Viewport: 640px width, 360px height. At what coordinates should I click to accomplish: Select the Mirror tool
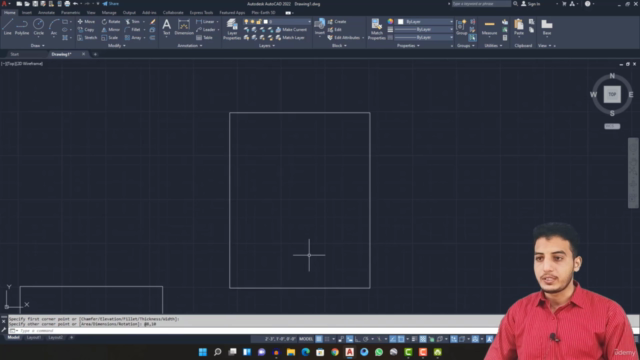111,30
